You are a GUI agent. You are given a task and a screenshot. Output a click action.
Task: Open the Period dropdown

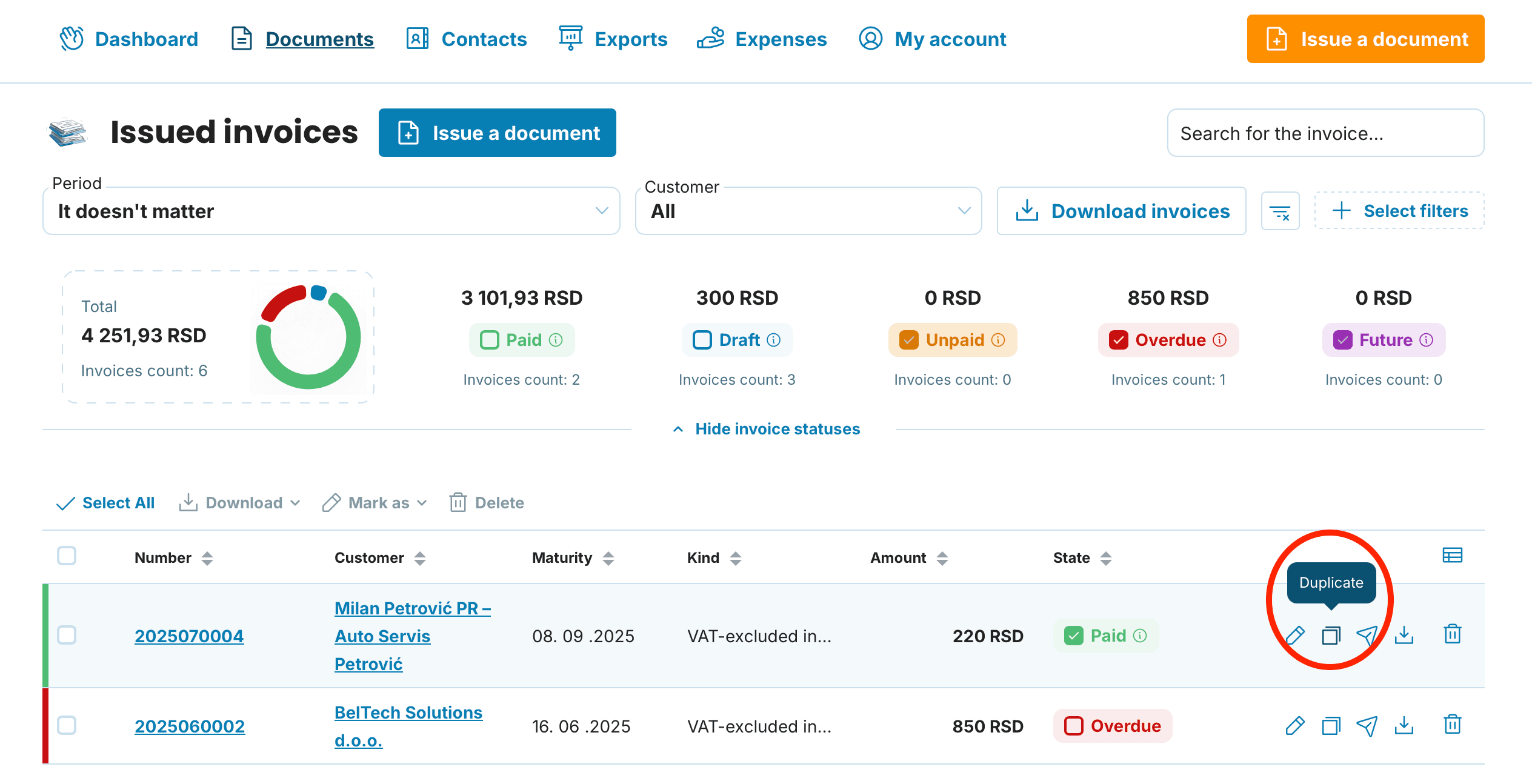(331, 211)
